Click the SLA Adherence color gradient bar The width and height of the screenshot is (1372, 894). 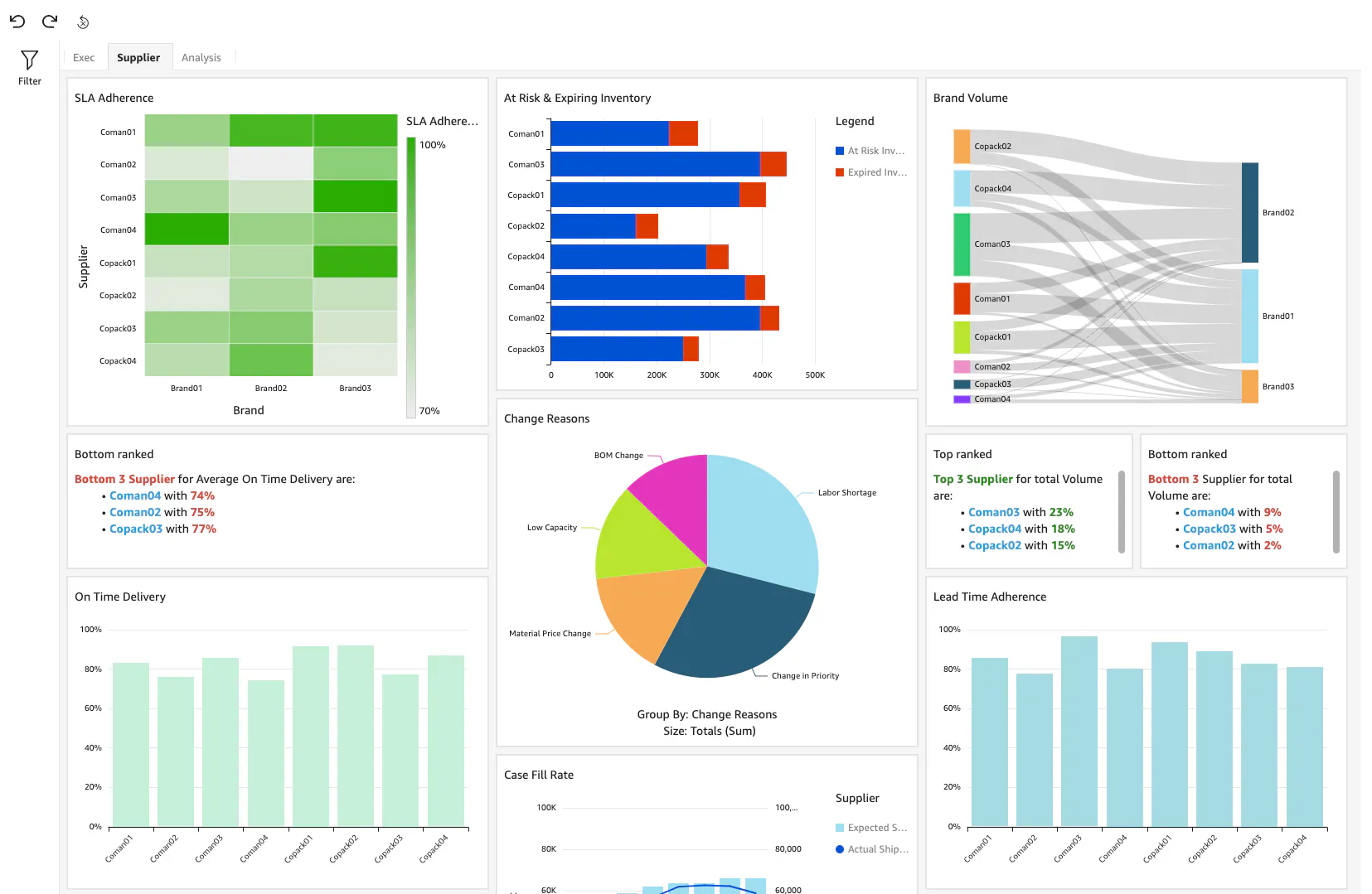pyautogui.click(x=411, y=277)
